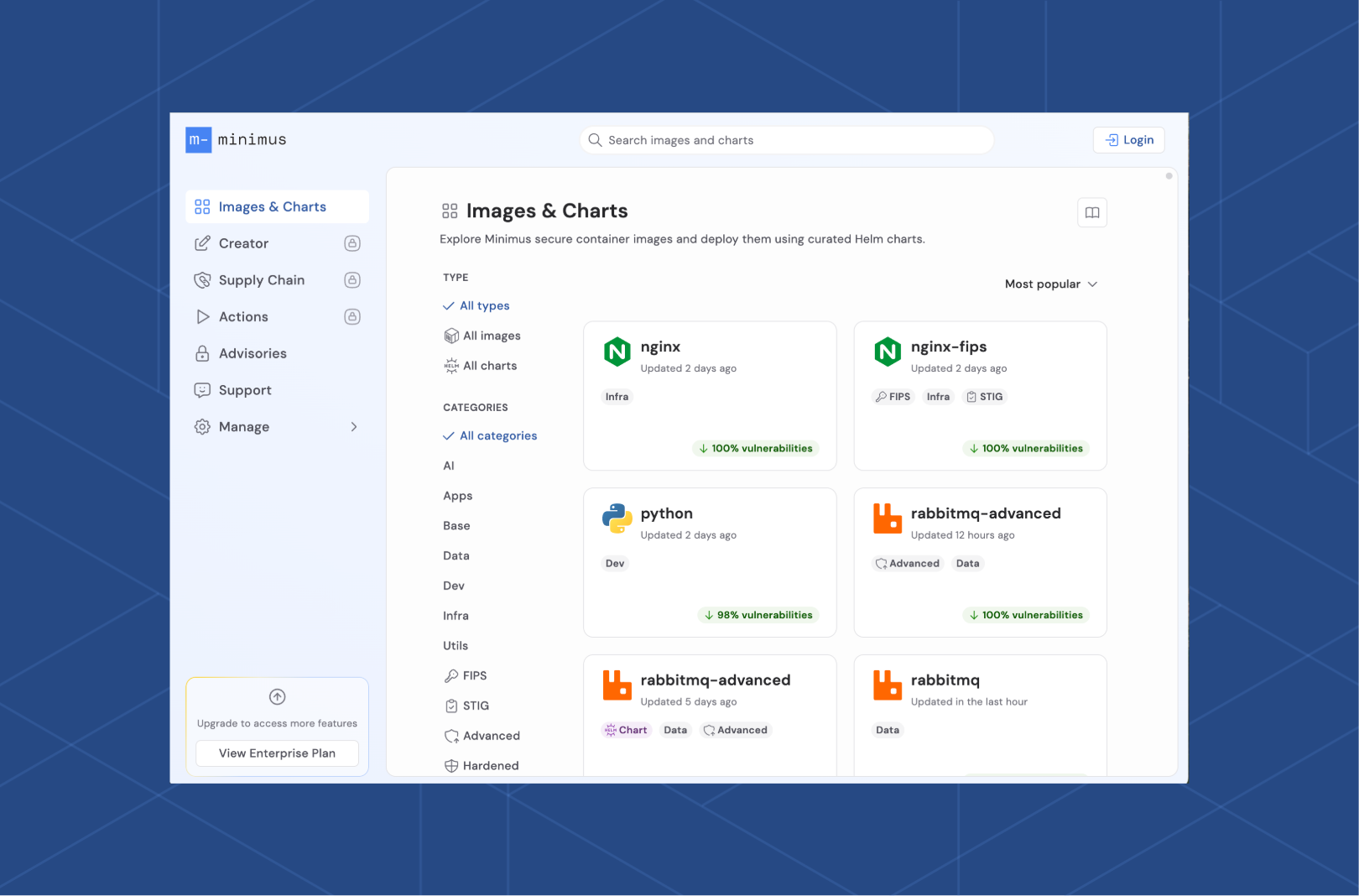Screen dimensions: 1359x896
Task: Click the lock icon beside Supply Chain
Action: [352, 280]
